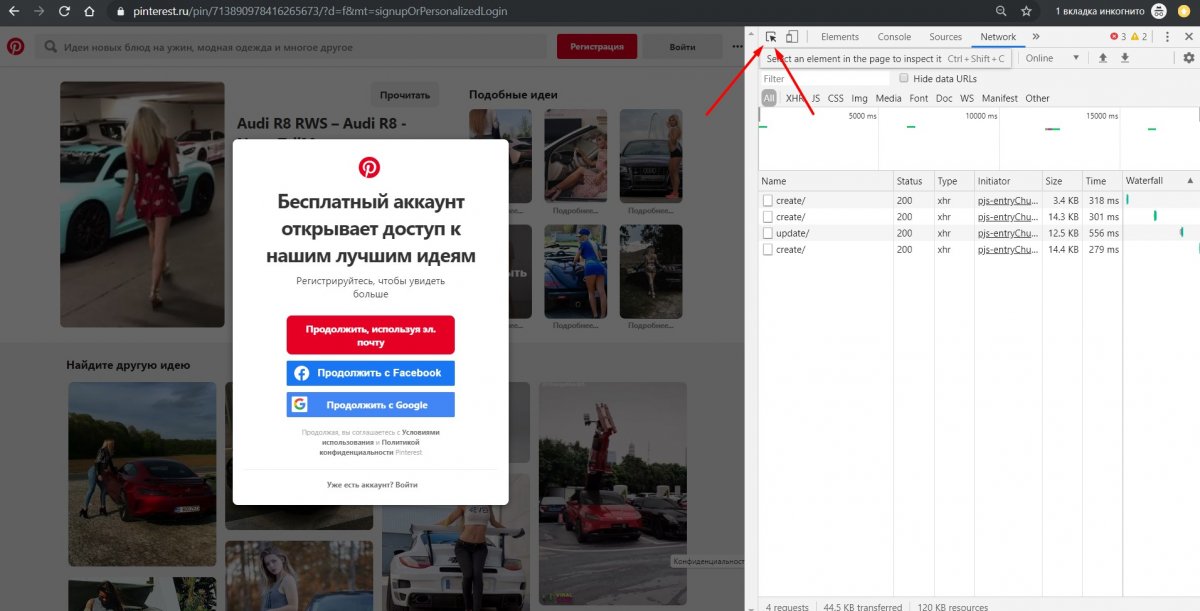This screenshot has width=1200, height=611.
Task: Enable the Hide data URLs checkbox
Action: click(904, 78)
